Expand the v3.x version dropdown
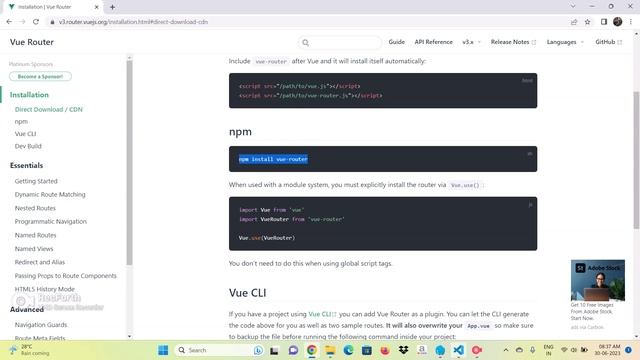This screenshot has height=360, width=640. (471, 42)
